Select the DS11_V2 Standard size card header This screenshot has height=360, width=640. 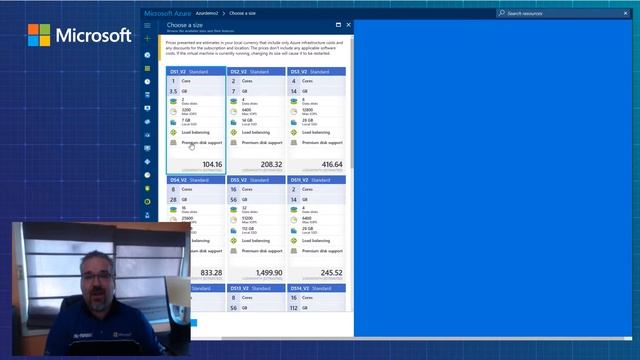pos(316,180)
